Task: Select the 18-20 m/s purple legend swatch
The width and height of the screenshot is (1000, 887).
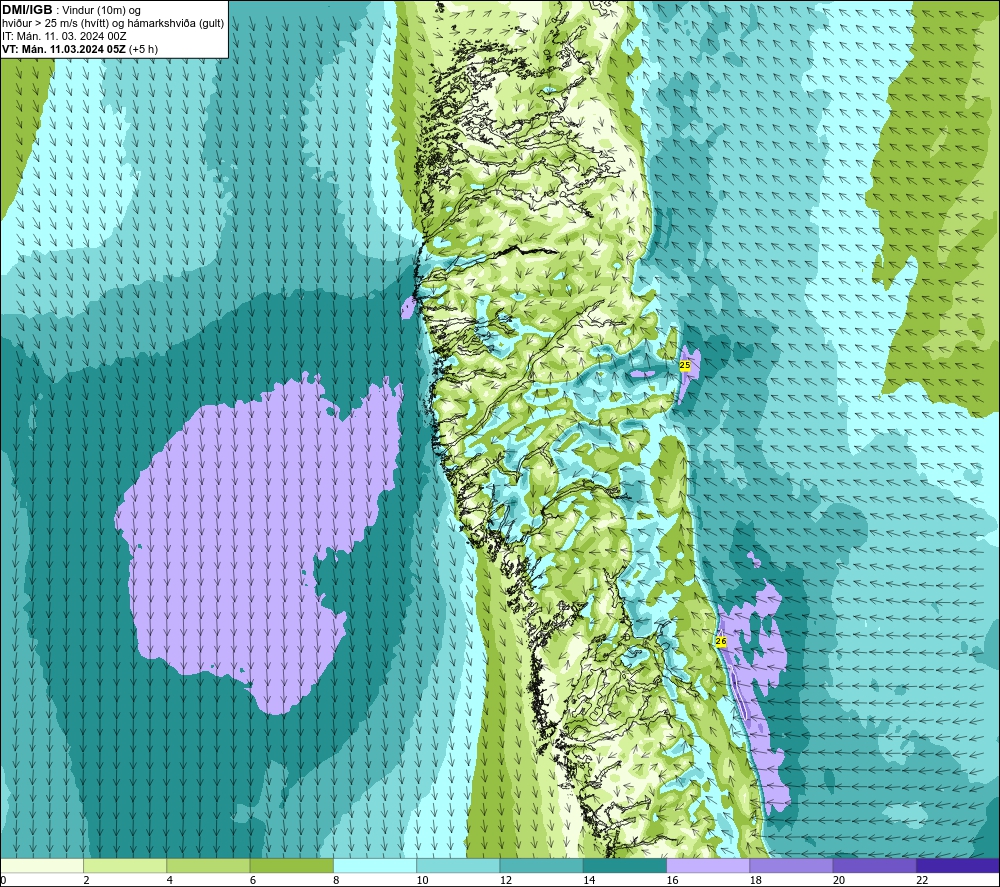Action: (x=791, y=865)
